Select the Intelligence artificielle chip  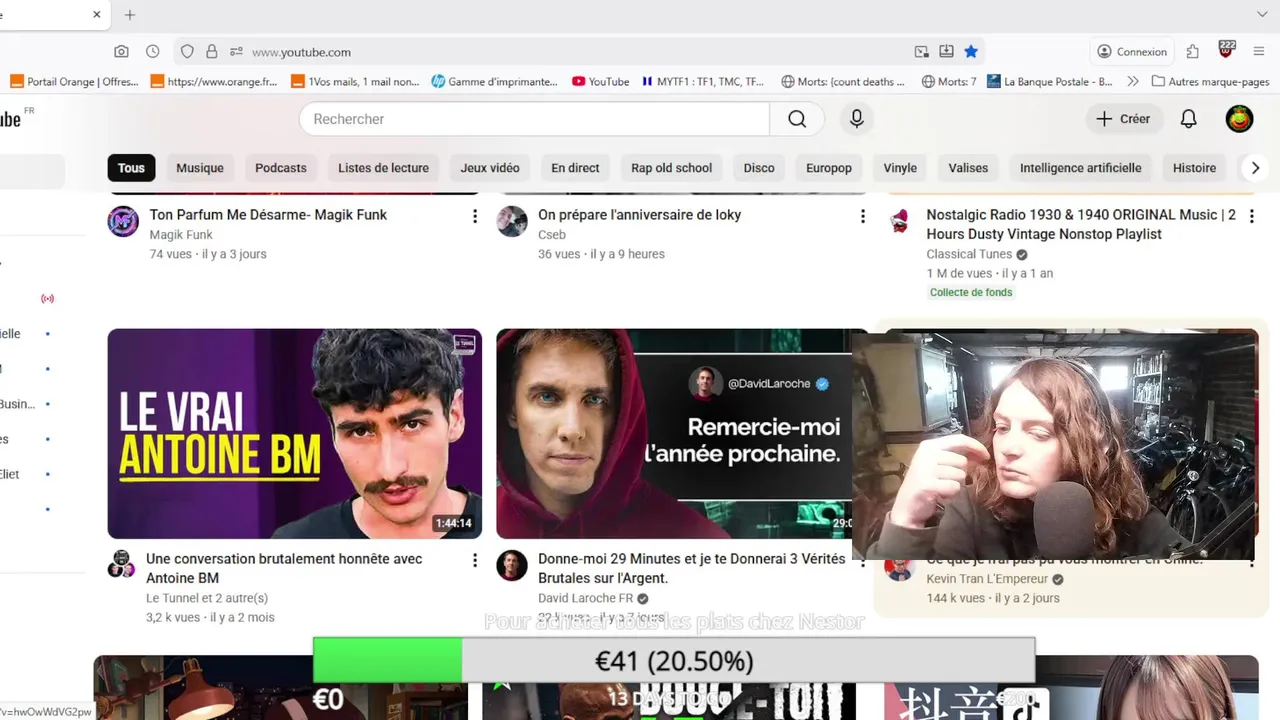1080,168
